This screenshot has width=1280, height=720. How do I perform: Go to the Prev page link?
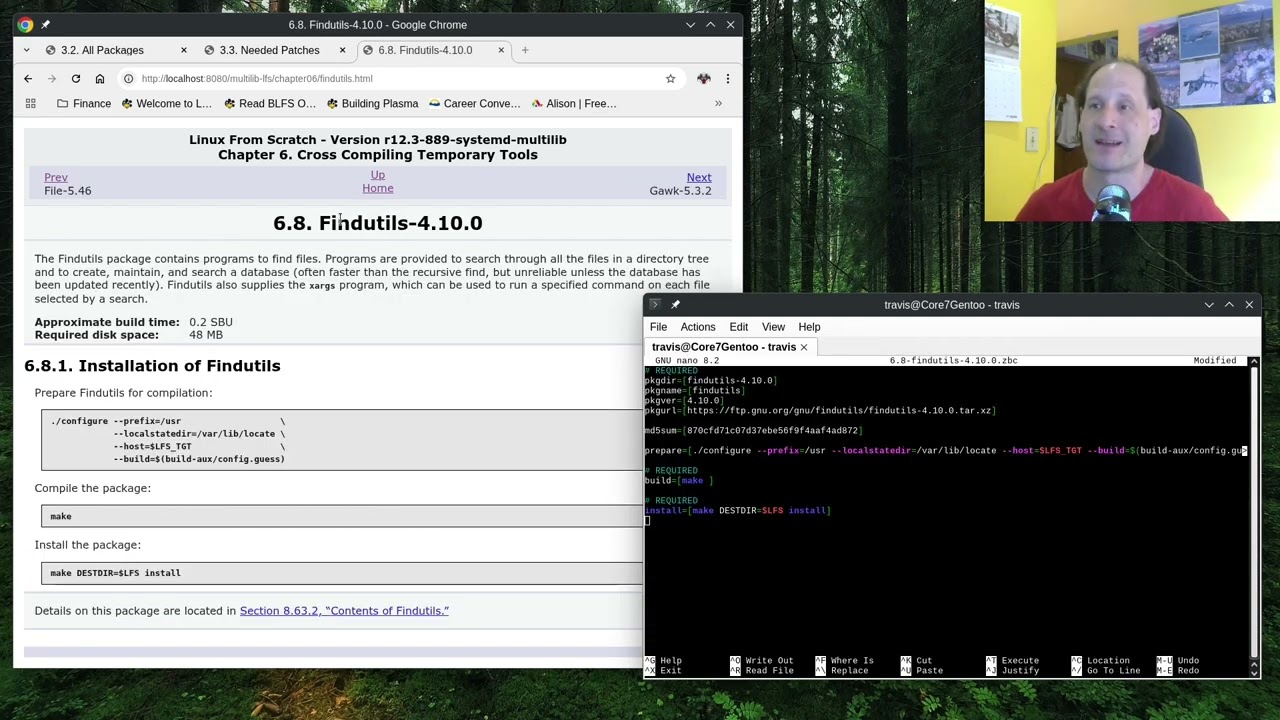(56, 177)
